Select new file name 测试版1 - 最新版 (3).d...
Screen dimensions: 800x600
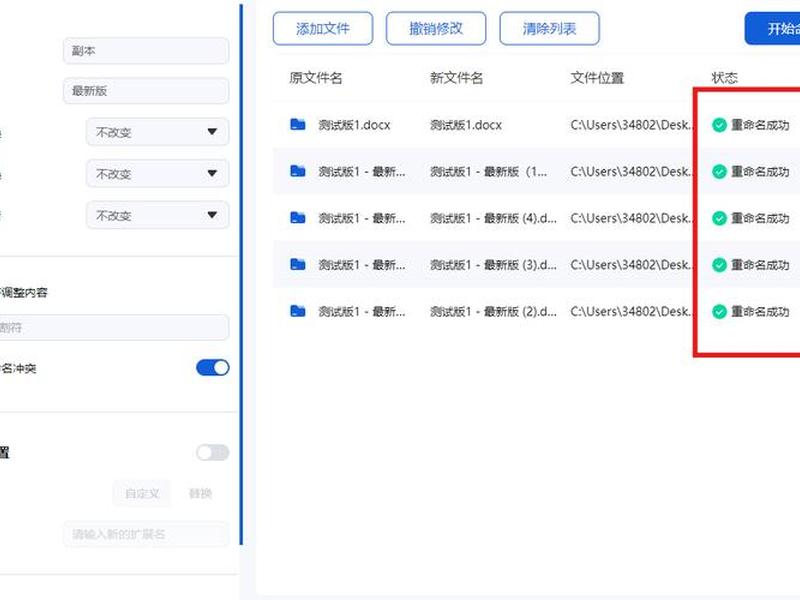[x=493, y=265]
